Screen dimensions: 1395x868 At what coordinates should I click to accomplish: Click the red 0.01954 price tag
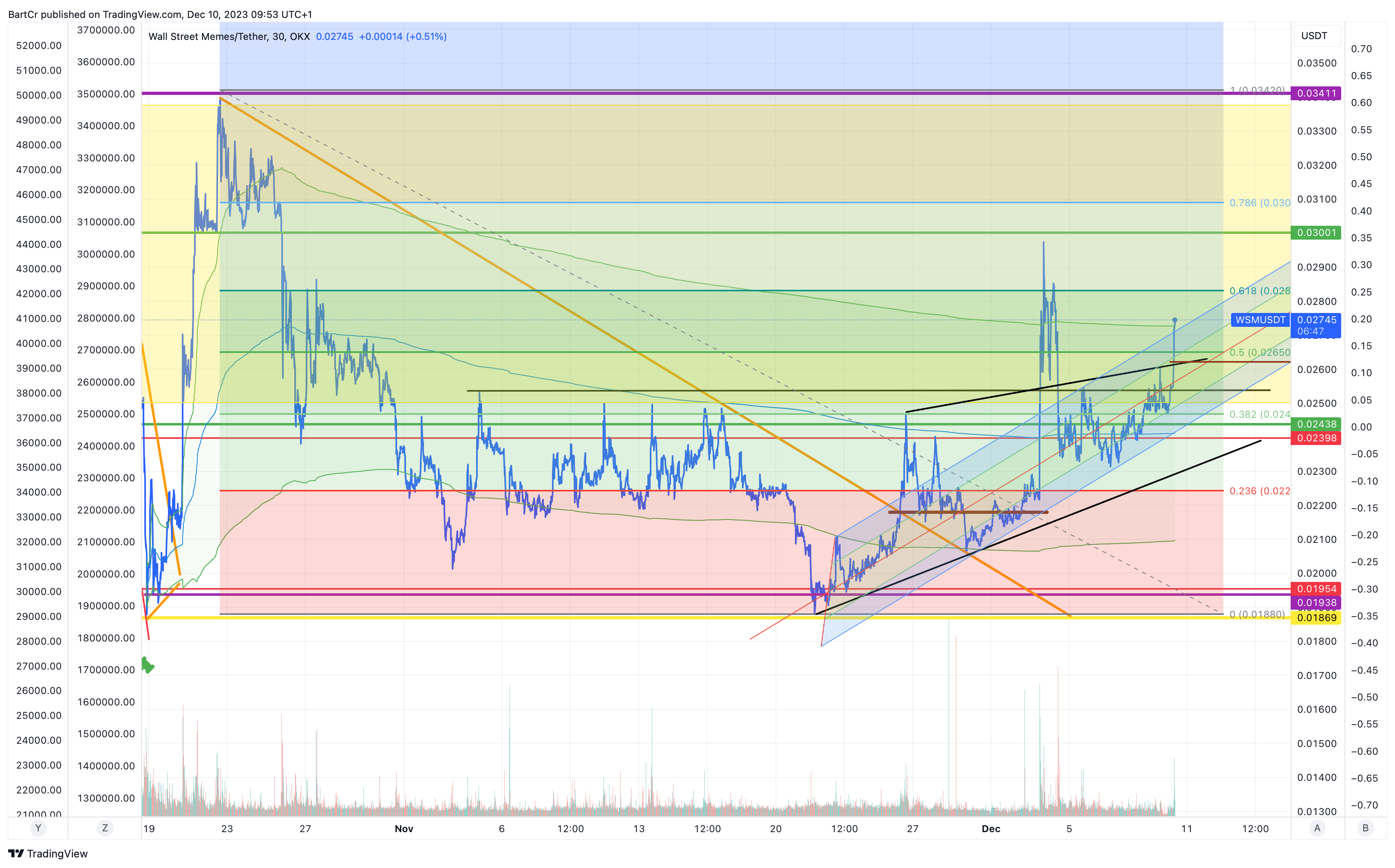tap(1316, 588)
